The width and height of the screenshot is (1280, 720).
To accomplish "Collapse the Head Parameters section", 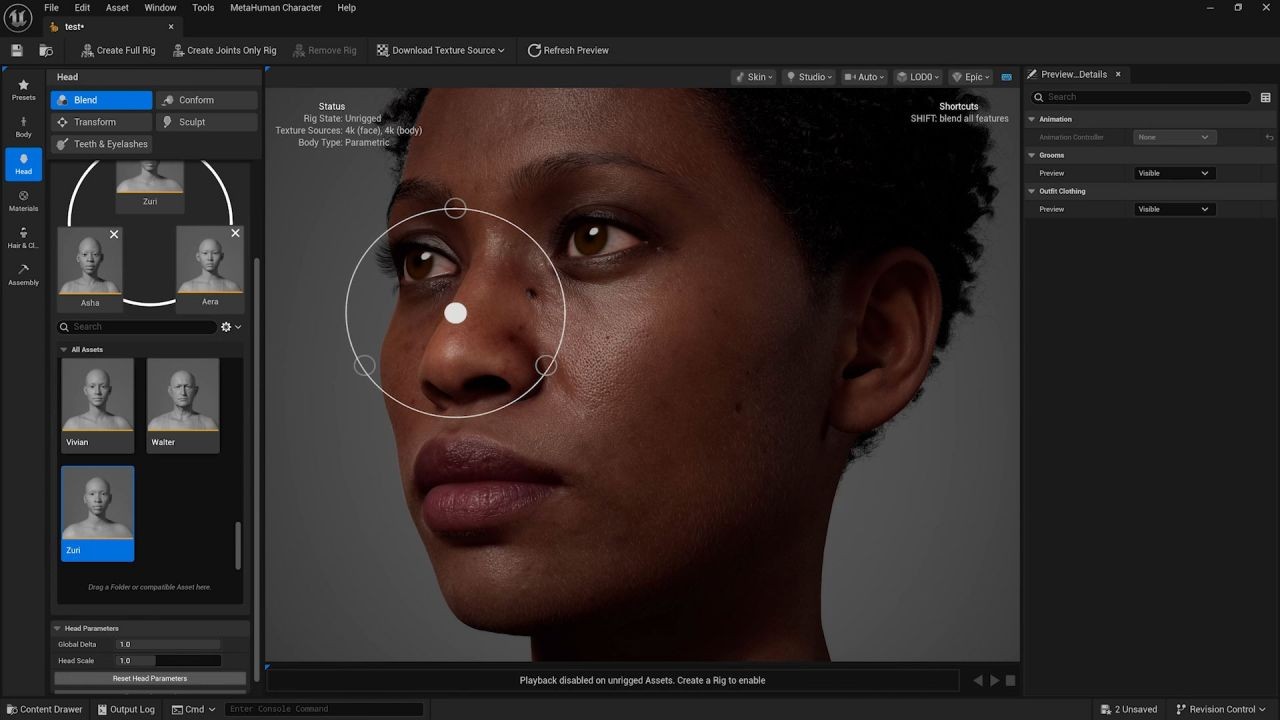I will tap(58, 628).
